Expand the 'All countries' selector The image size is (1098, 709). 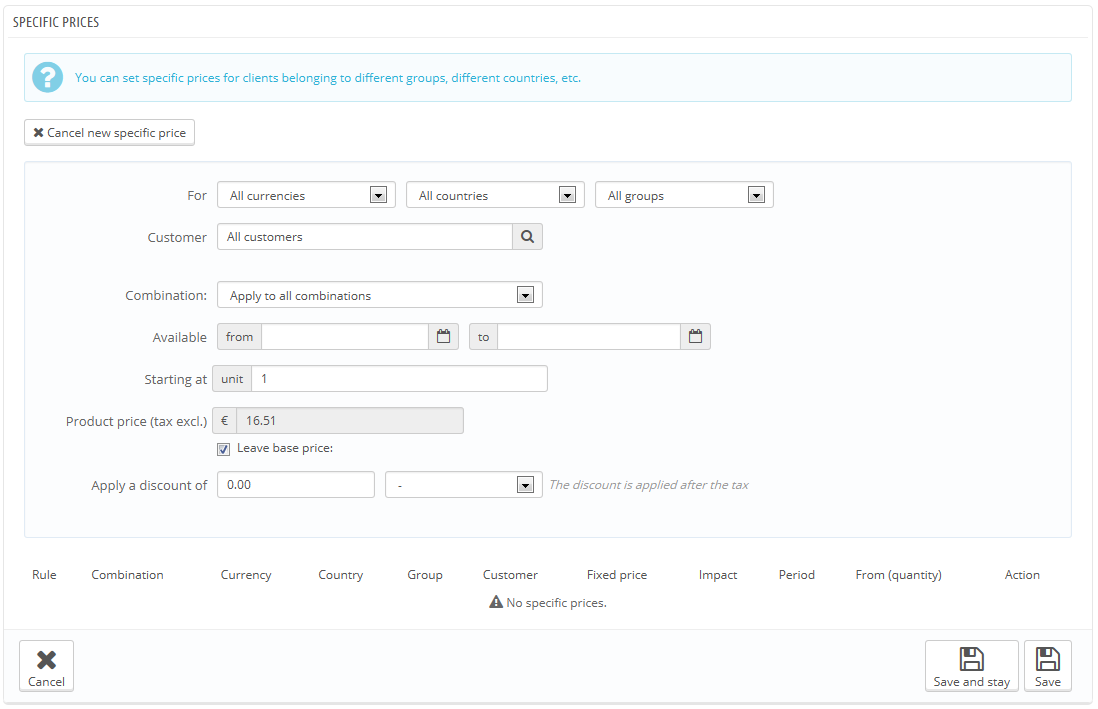click(x=568, y=194)
